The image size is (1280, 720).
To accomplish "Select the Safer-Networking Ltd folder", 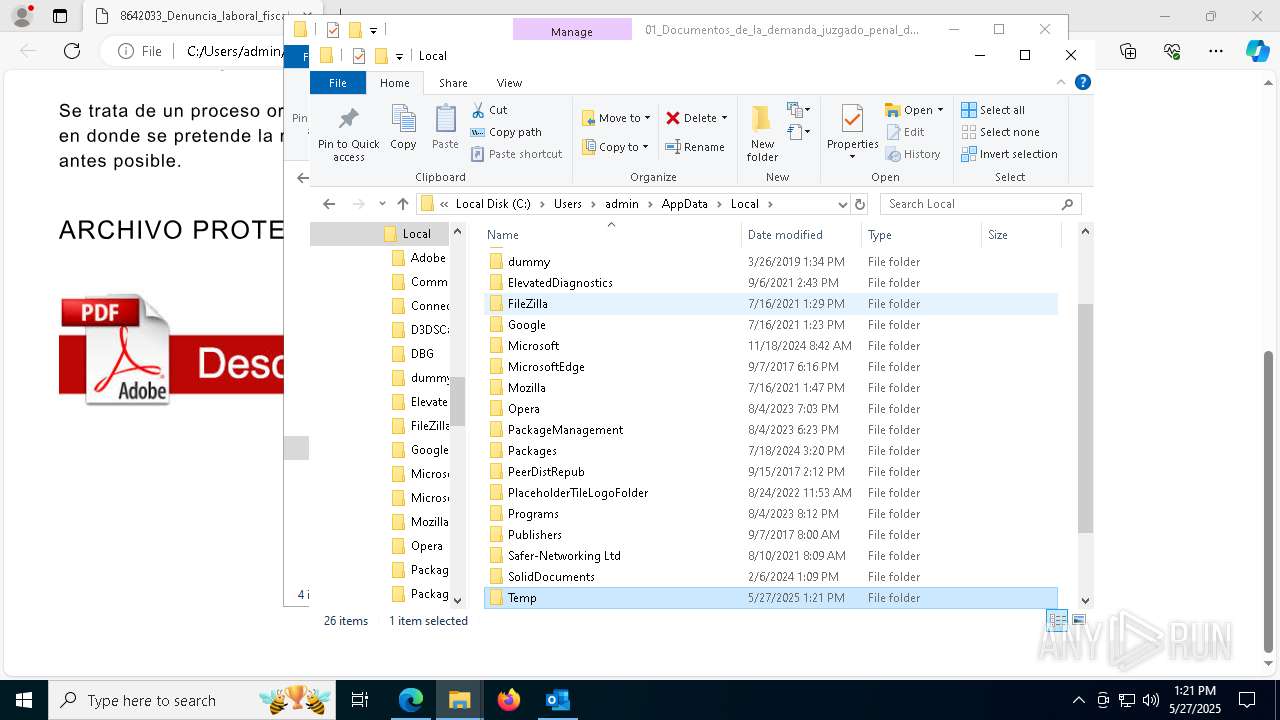I will pyautogui.click(x=770, y=556).
